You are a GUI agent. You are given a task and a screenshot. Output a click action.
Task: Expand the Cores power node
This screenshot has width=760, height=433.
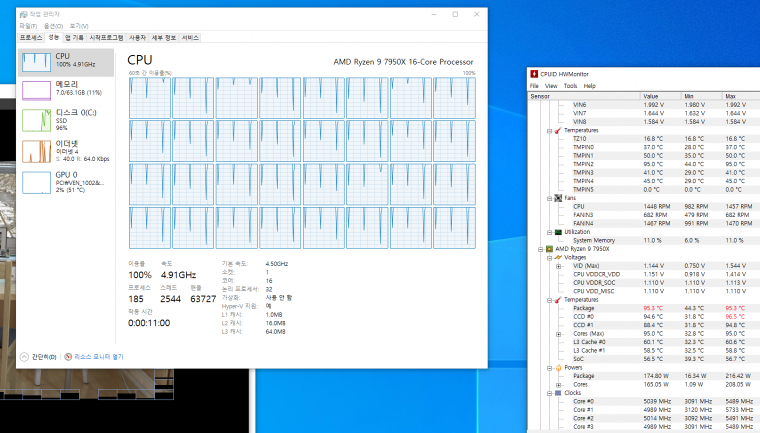coord(558,385)
